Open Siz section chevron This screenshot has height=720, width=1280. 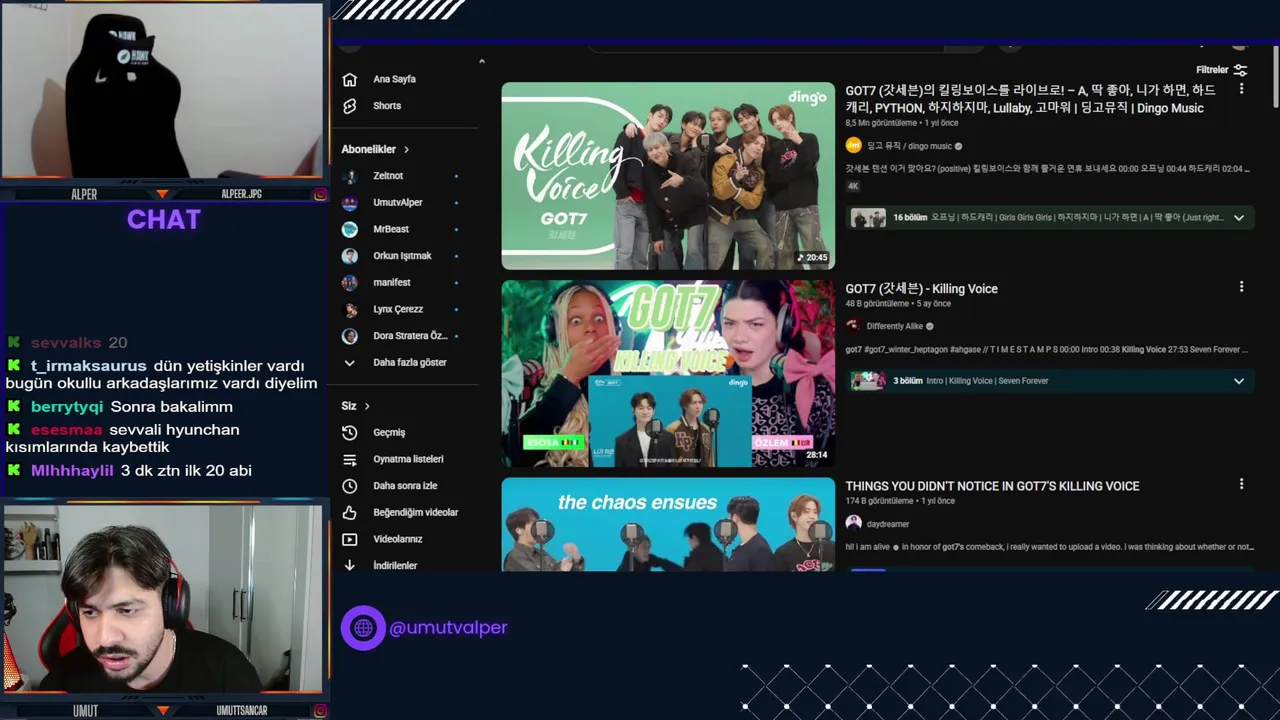[367, 406]
